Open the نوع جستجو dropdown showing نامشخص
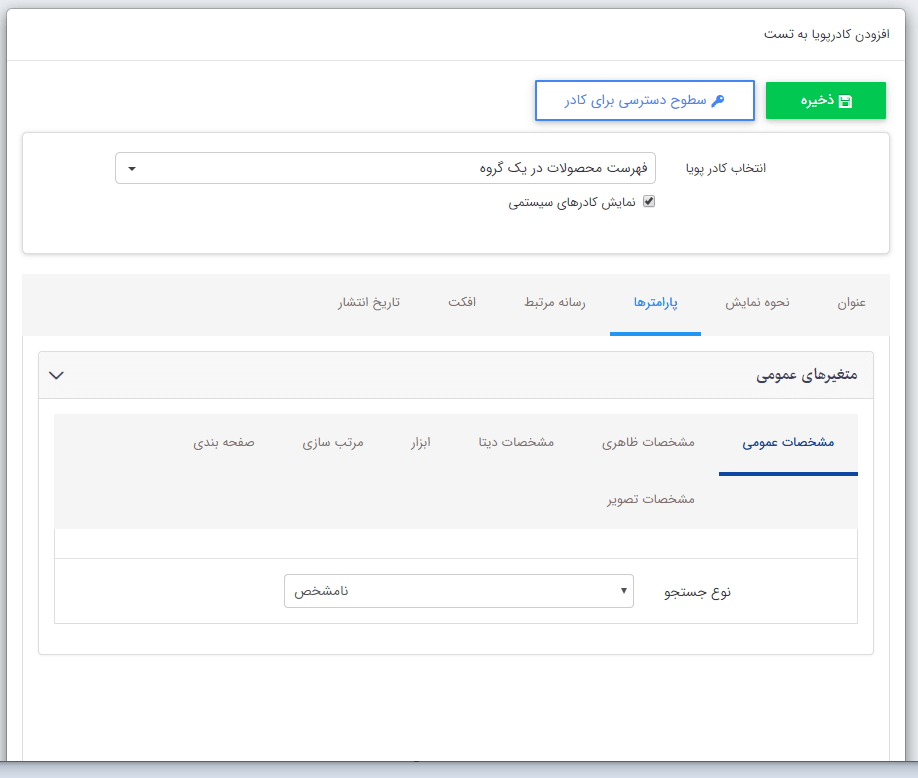Image resolution: width=918 pixels, height=778 pixels. (458, 591)
